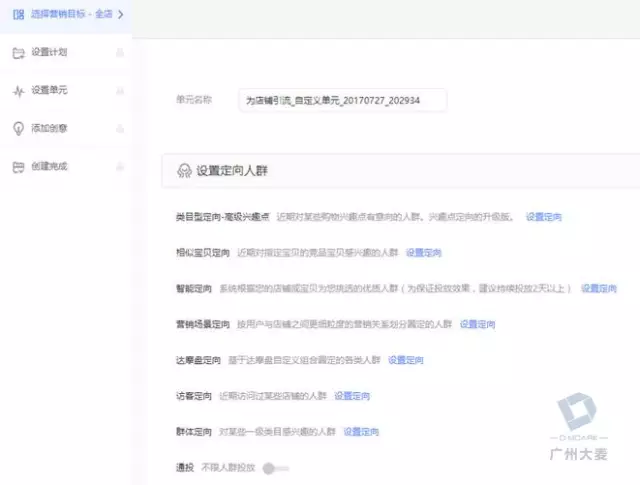Open the 设置计划 step in sidebar
640x485 pixels.
coord(49,52)
